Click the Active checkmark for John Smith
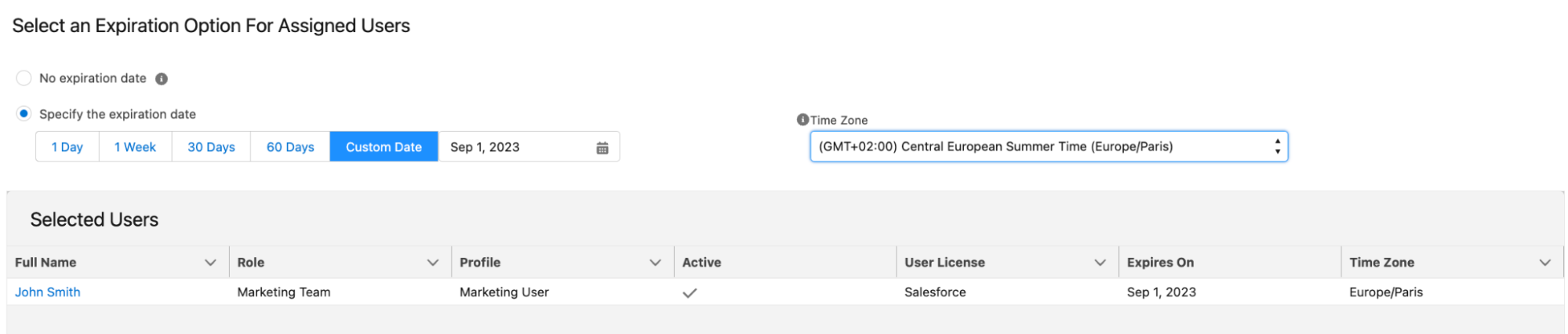Screen dimensions: 1568x334 click(x=689, y=292)
